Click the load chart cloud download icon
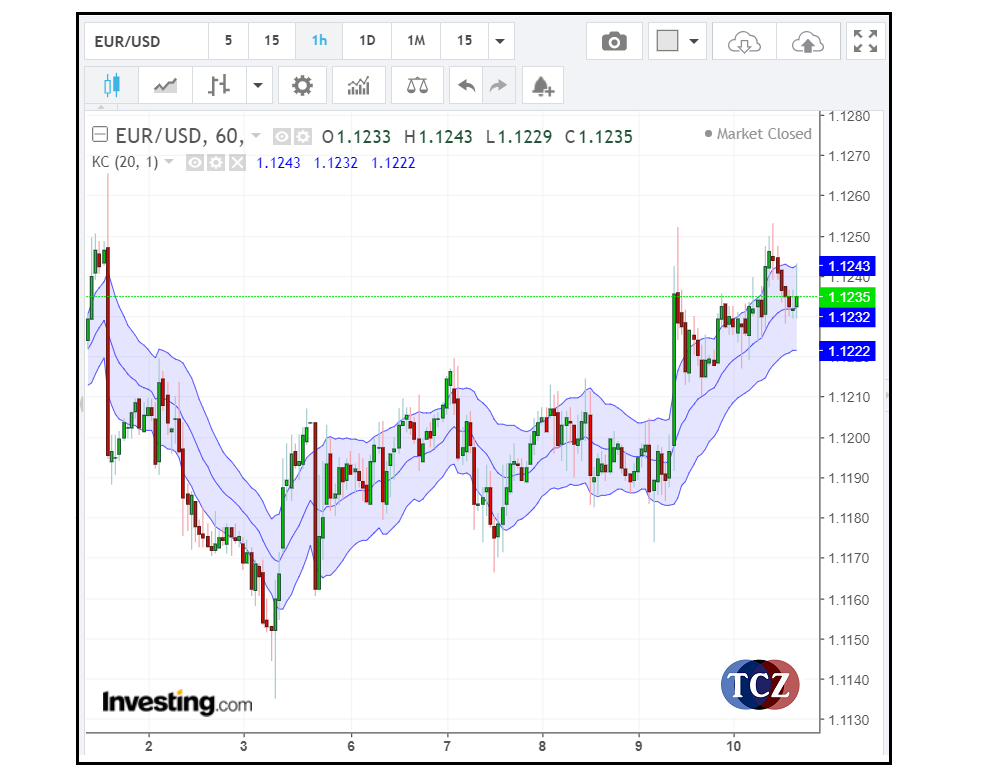 click(743, 41)
